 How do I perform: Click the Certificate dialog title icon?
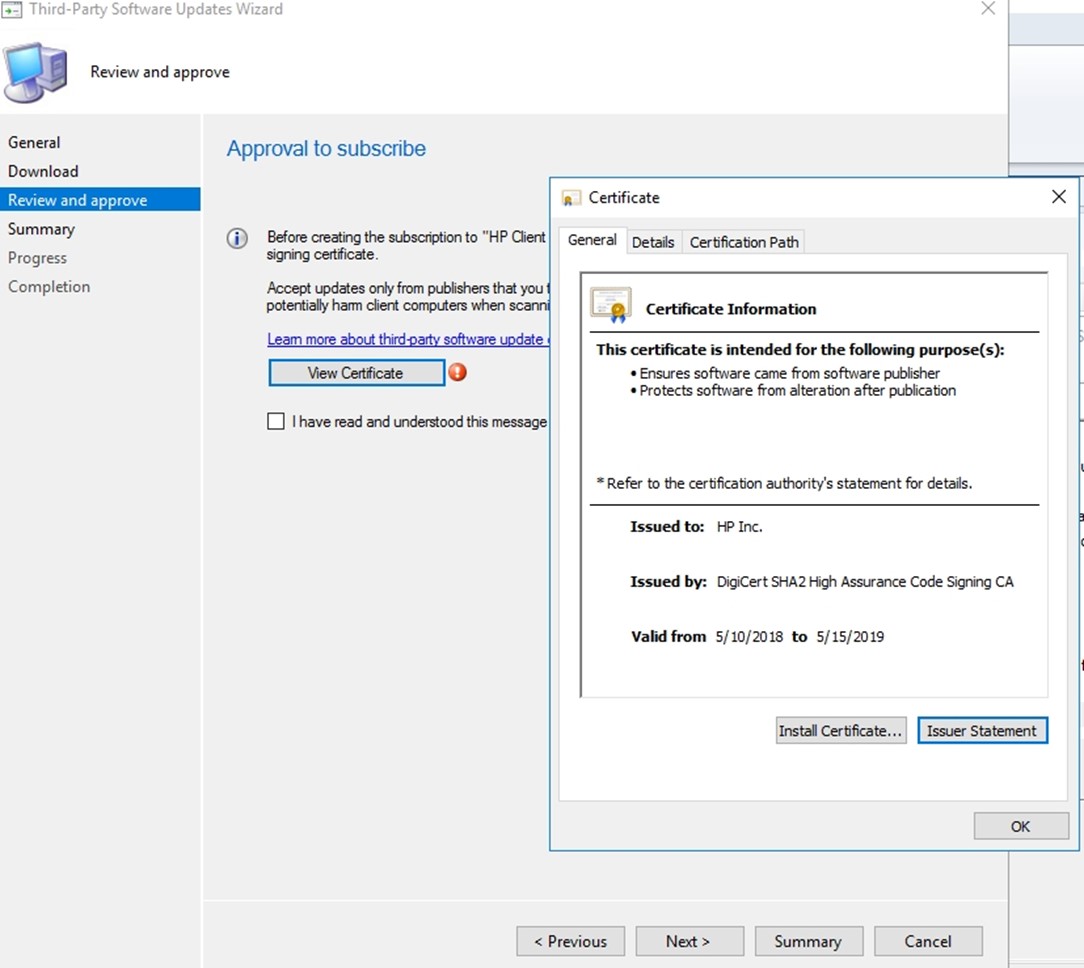coord(570,198)
